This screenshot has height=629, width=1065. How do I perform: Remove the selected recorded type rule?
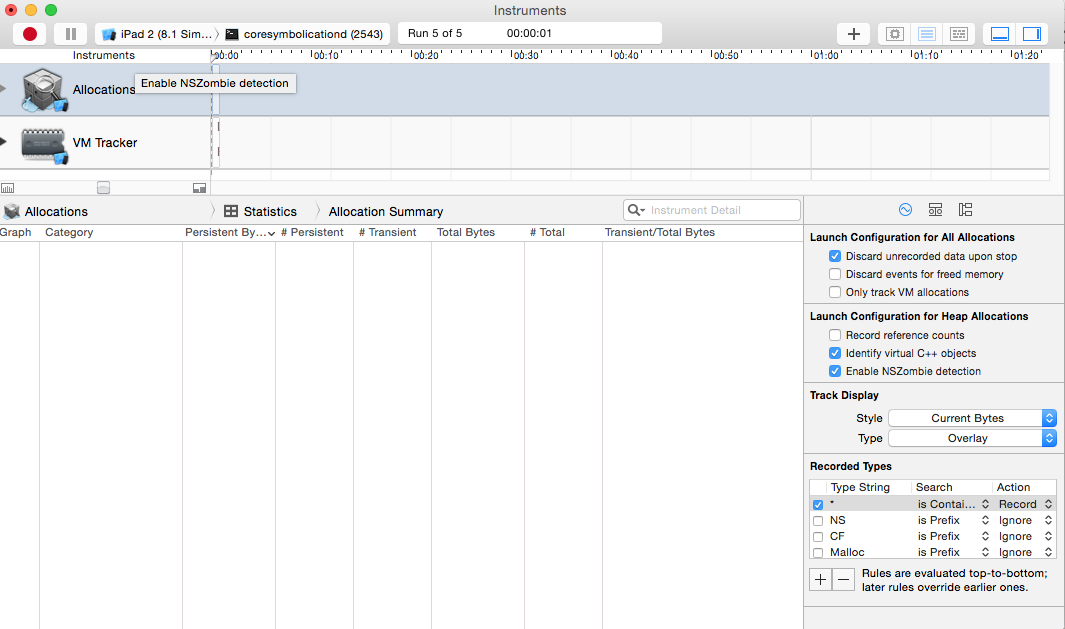pos(844,579)
